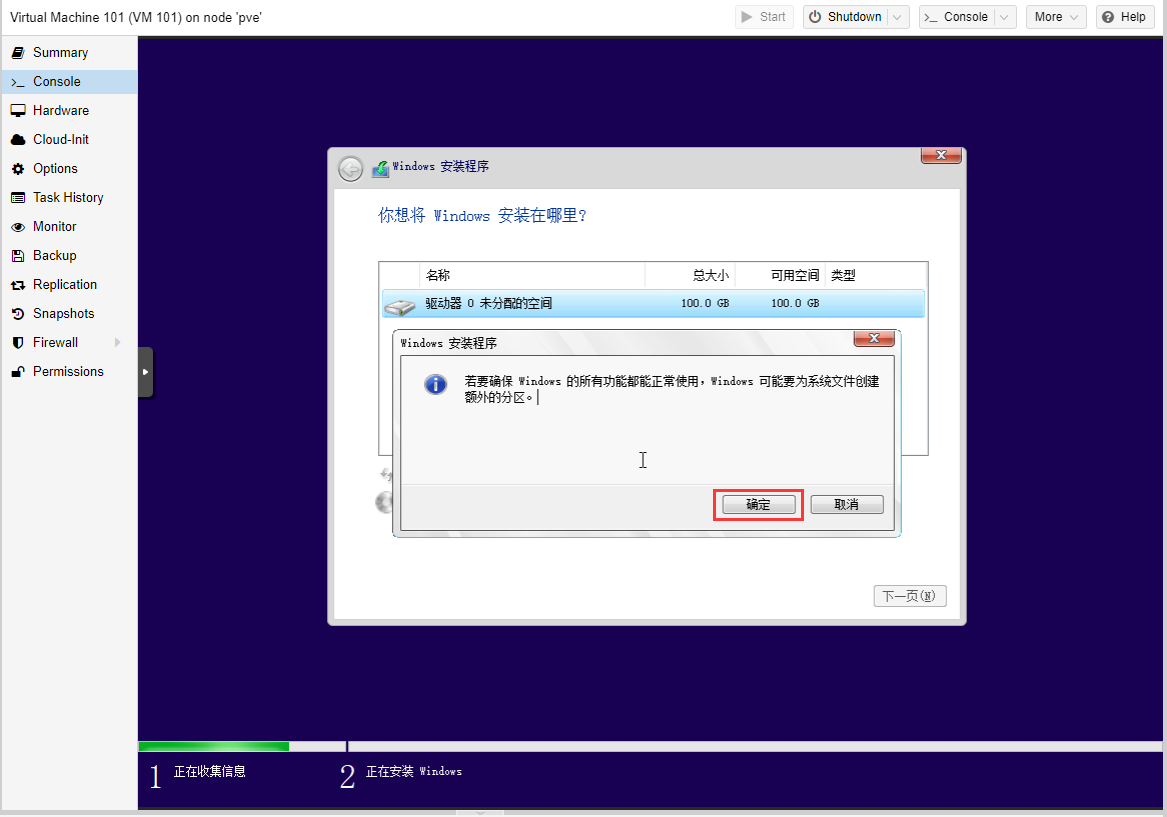Expand the Console dropdown arrow
Viewport: 1167px width, 817px height.
pos(1005,17)
